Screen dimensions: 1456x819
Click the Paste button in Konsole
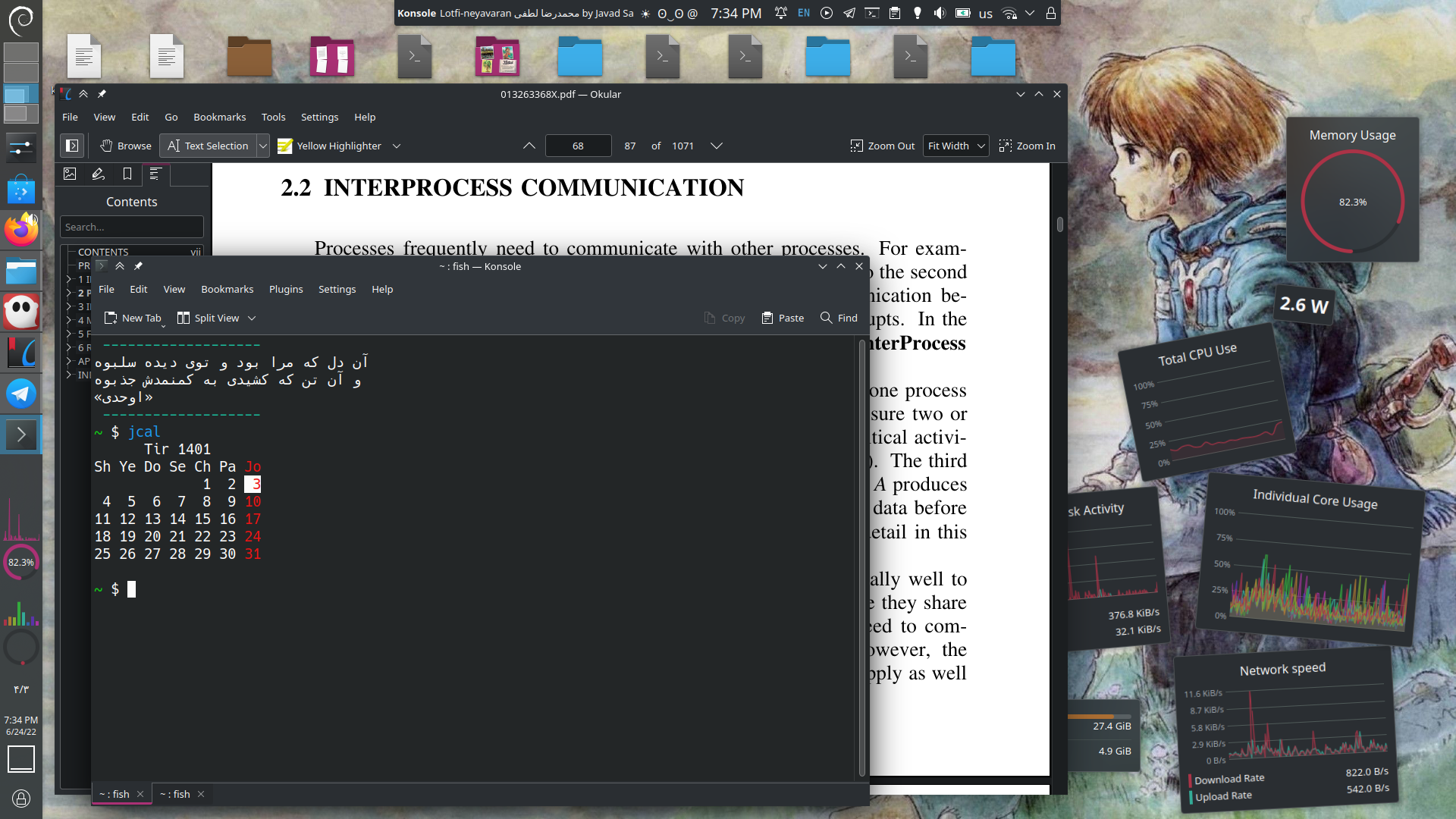(783, 318)
